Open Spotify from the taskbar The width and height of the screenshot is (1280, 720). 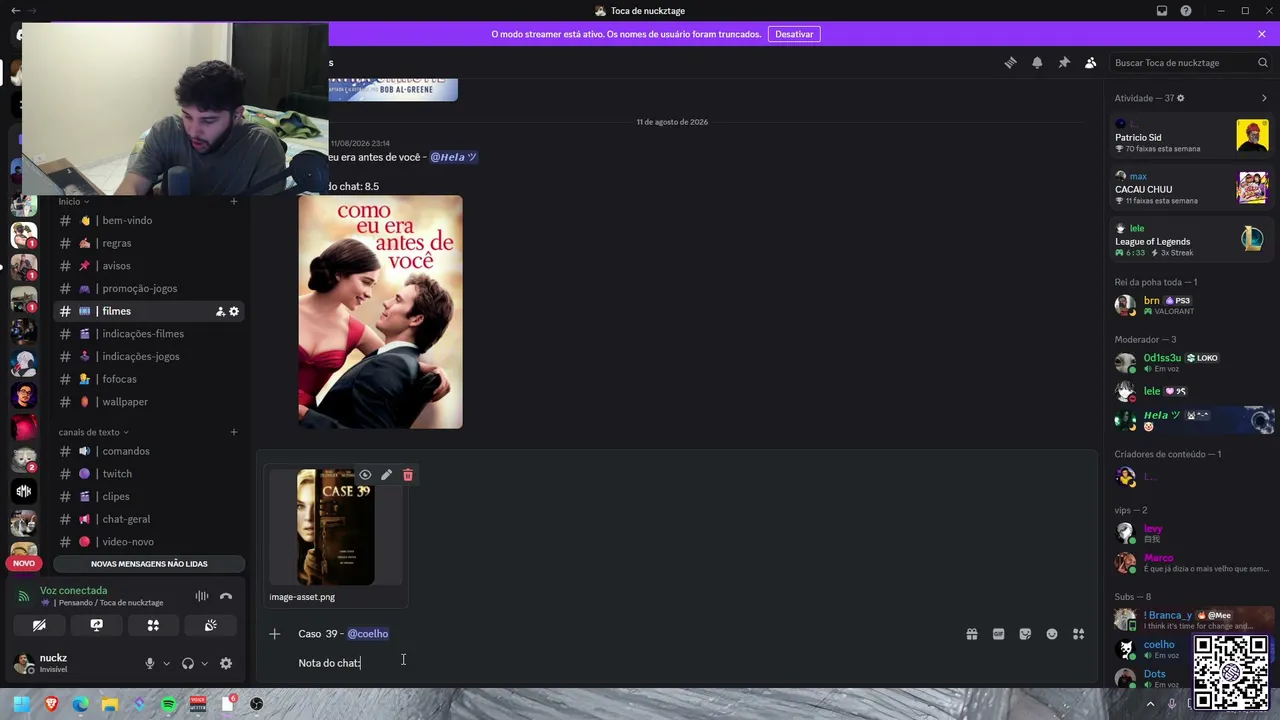tap(168, 704)
